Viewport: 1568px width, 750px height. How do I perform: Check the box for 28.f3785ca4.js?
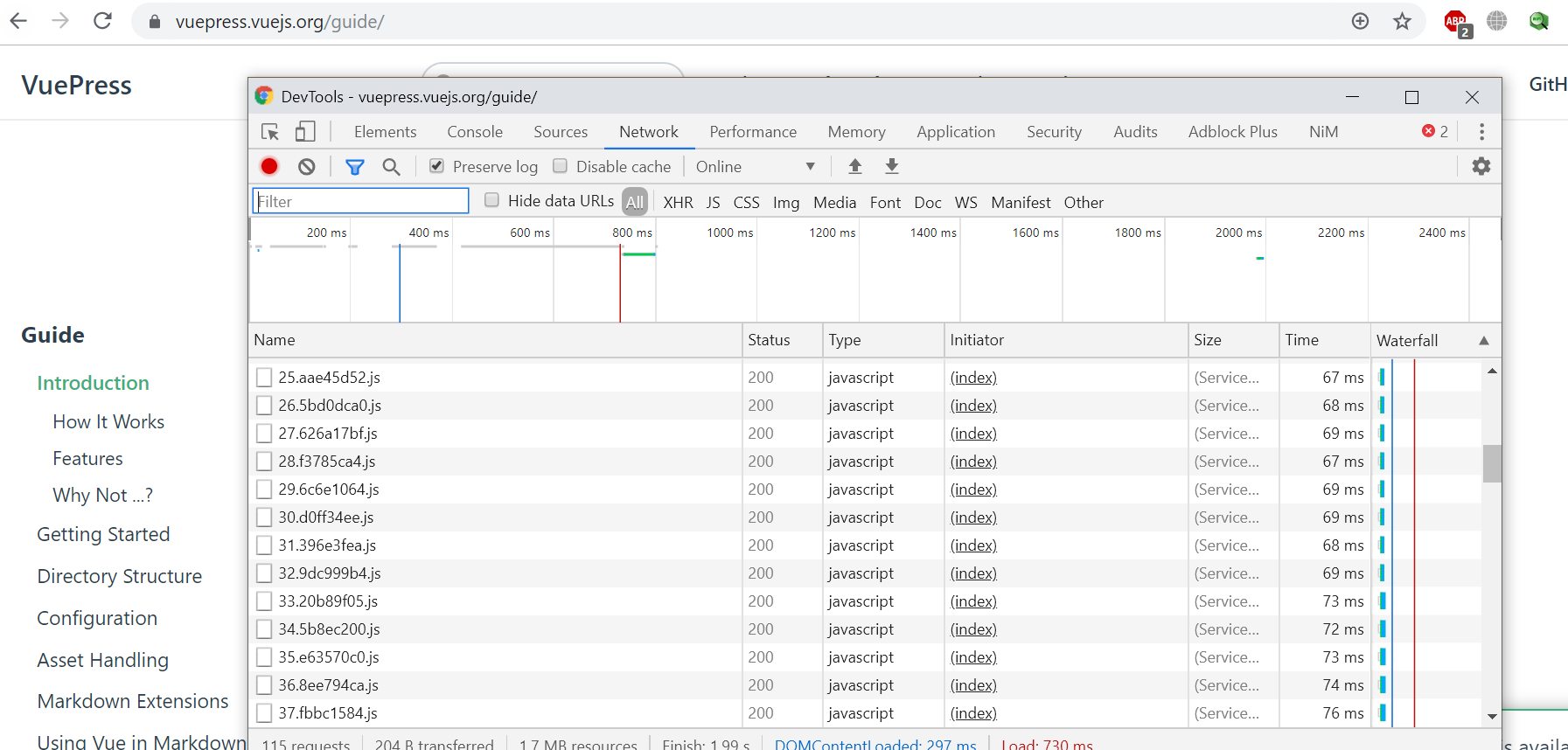click(264, 462)
